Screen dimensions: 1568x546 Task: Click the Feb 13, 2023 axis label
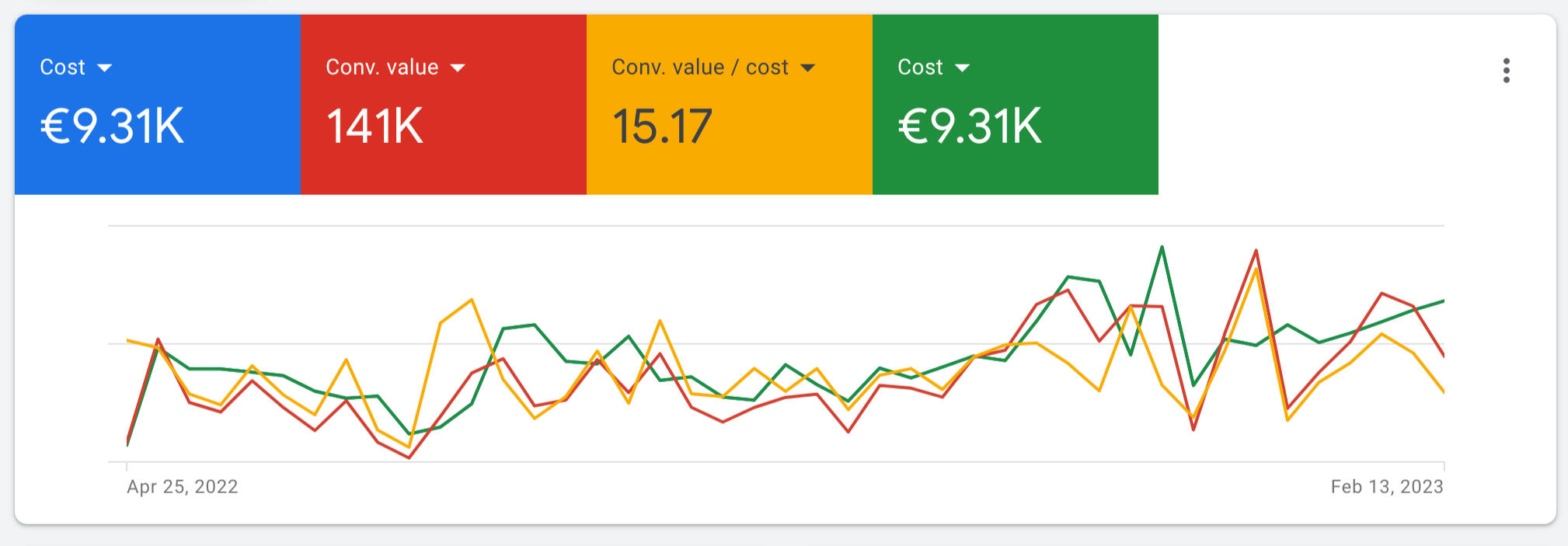(1387, 487)
